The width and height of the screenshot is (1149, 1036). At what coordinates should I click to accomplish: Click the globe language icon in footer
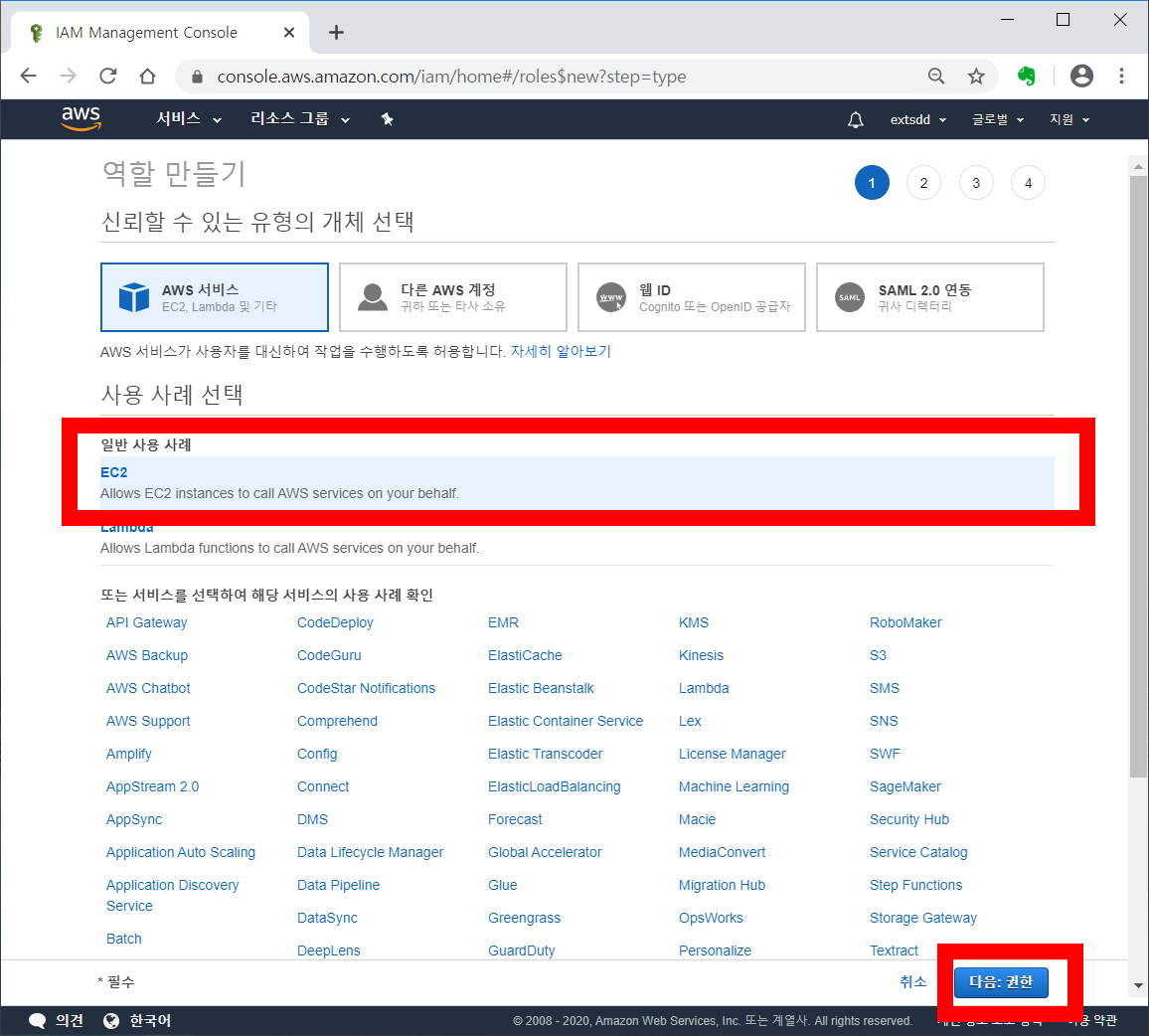coord(111,1021)
